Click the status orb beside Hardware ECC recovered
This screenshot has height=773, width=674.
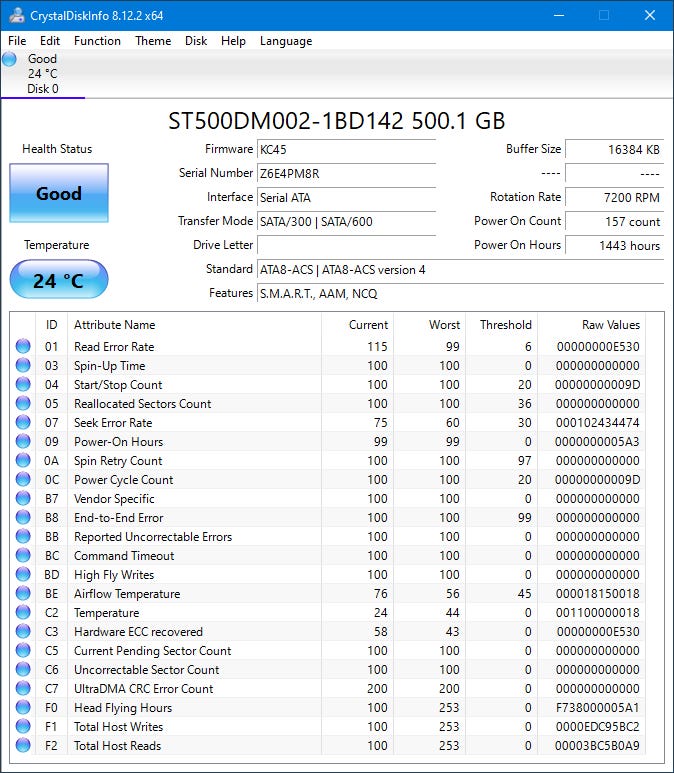pos(23,632)
